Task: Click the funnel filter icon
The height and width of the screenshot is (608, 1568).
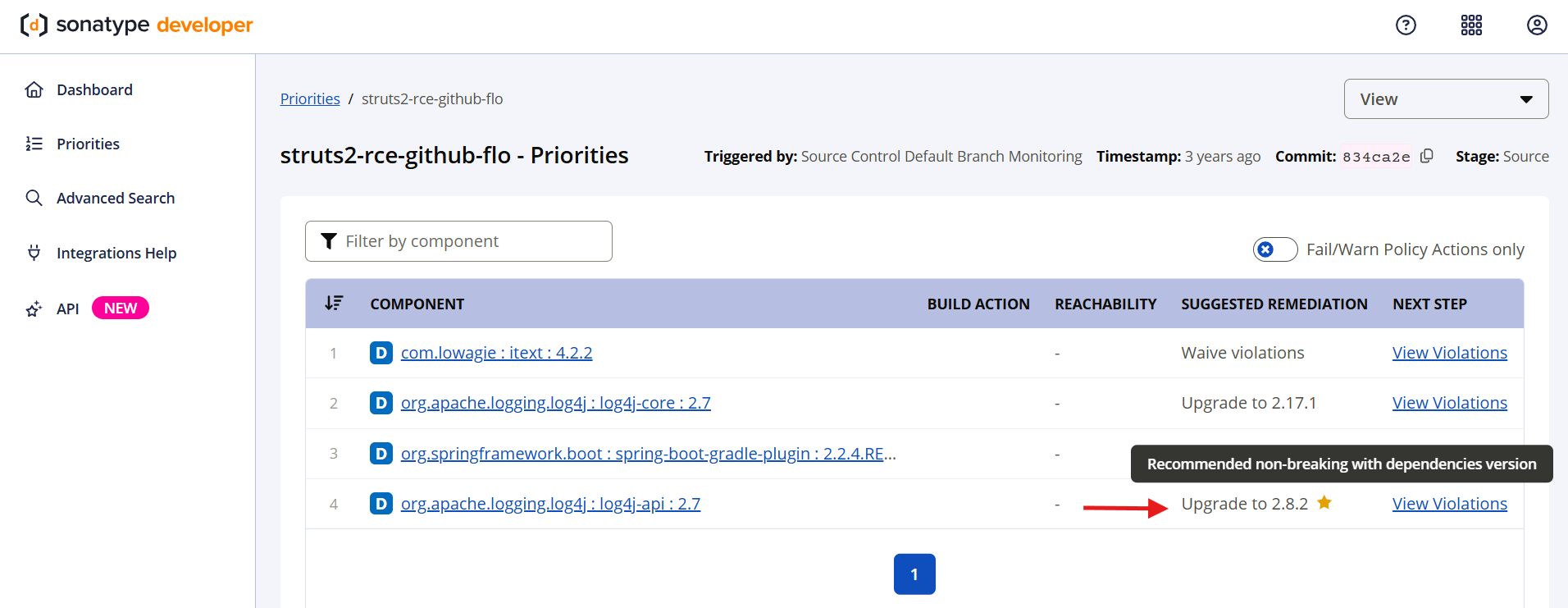Action: 329,241
